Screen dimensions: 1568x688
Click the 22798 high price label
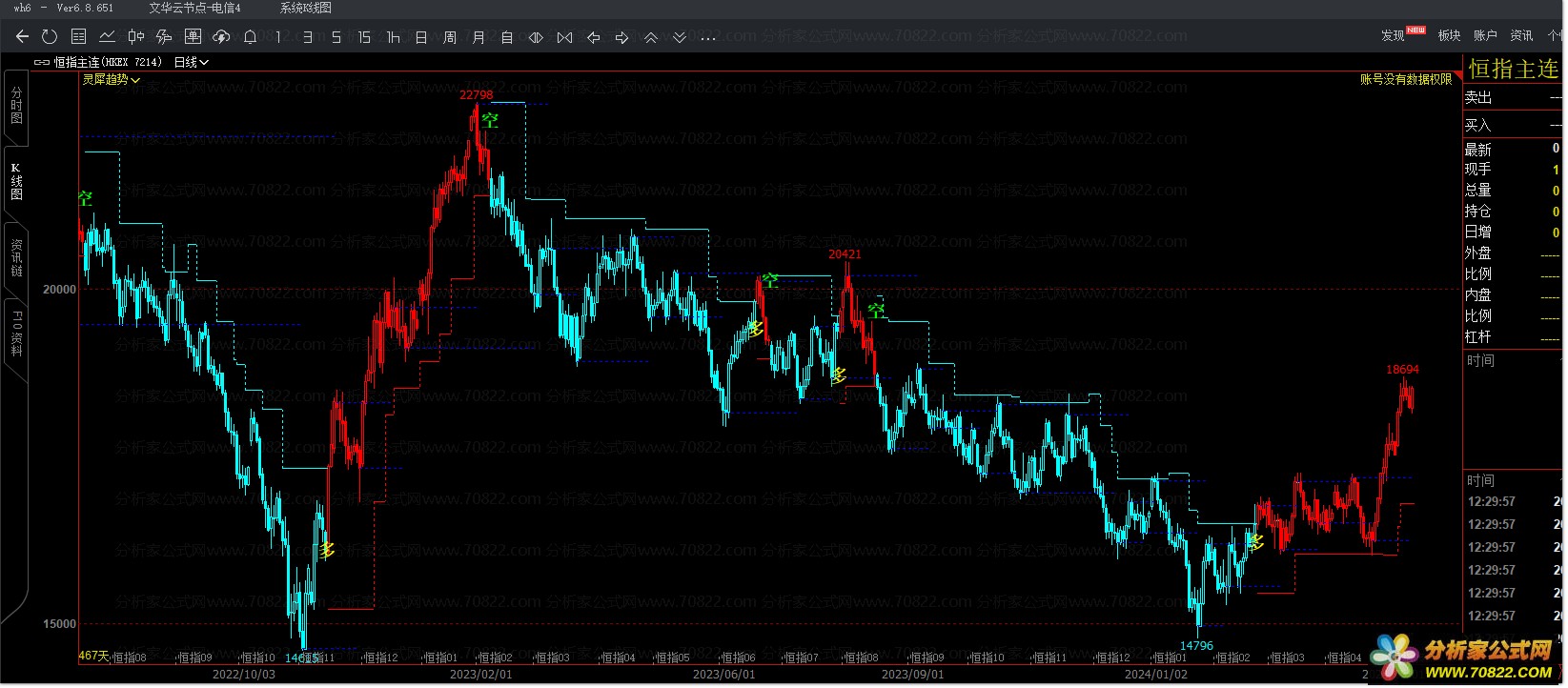click(477, 94)
